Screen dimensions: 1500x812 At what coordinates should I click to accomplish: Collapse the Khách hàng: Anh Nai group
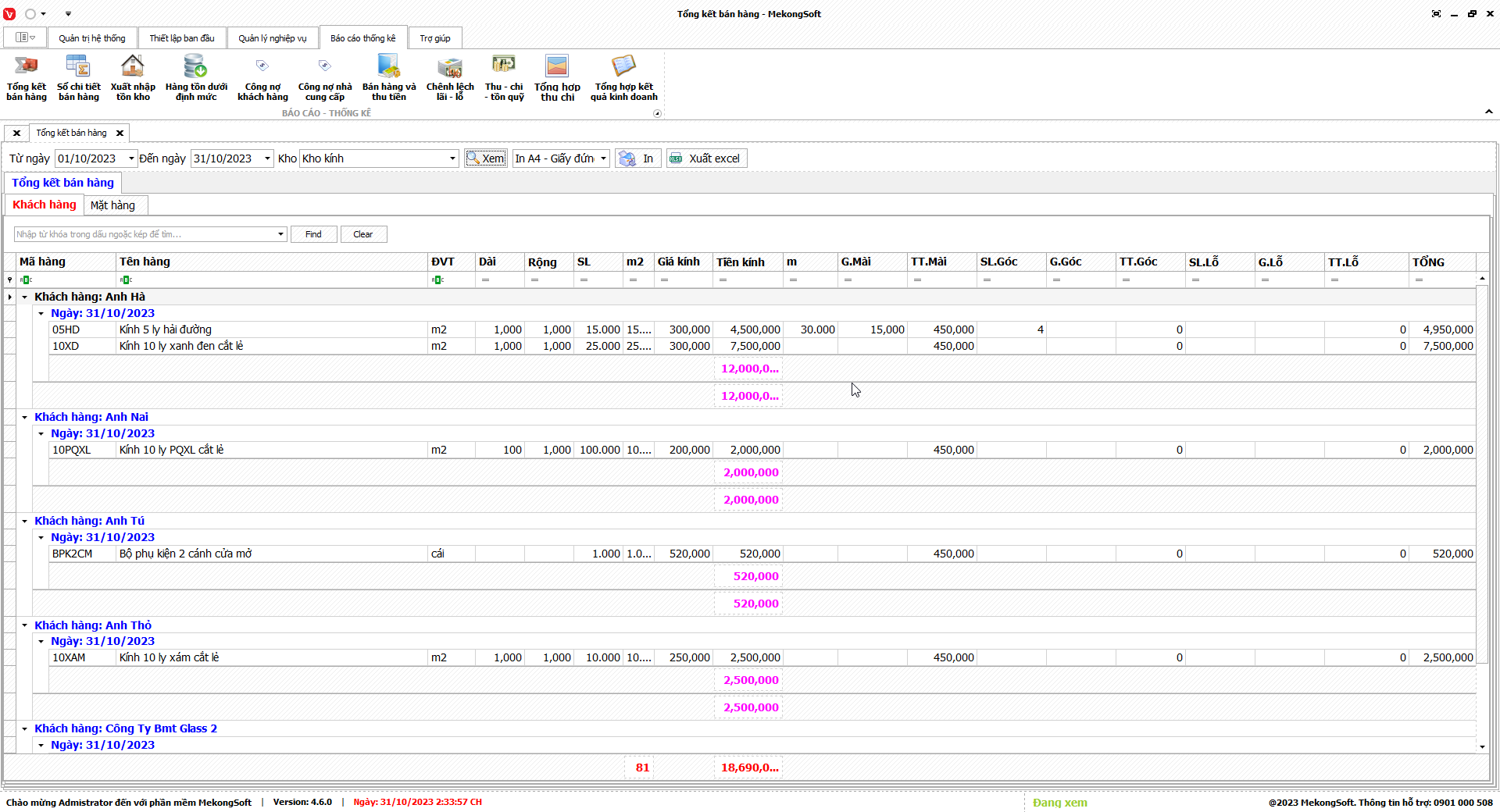tap(25, 418)
